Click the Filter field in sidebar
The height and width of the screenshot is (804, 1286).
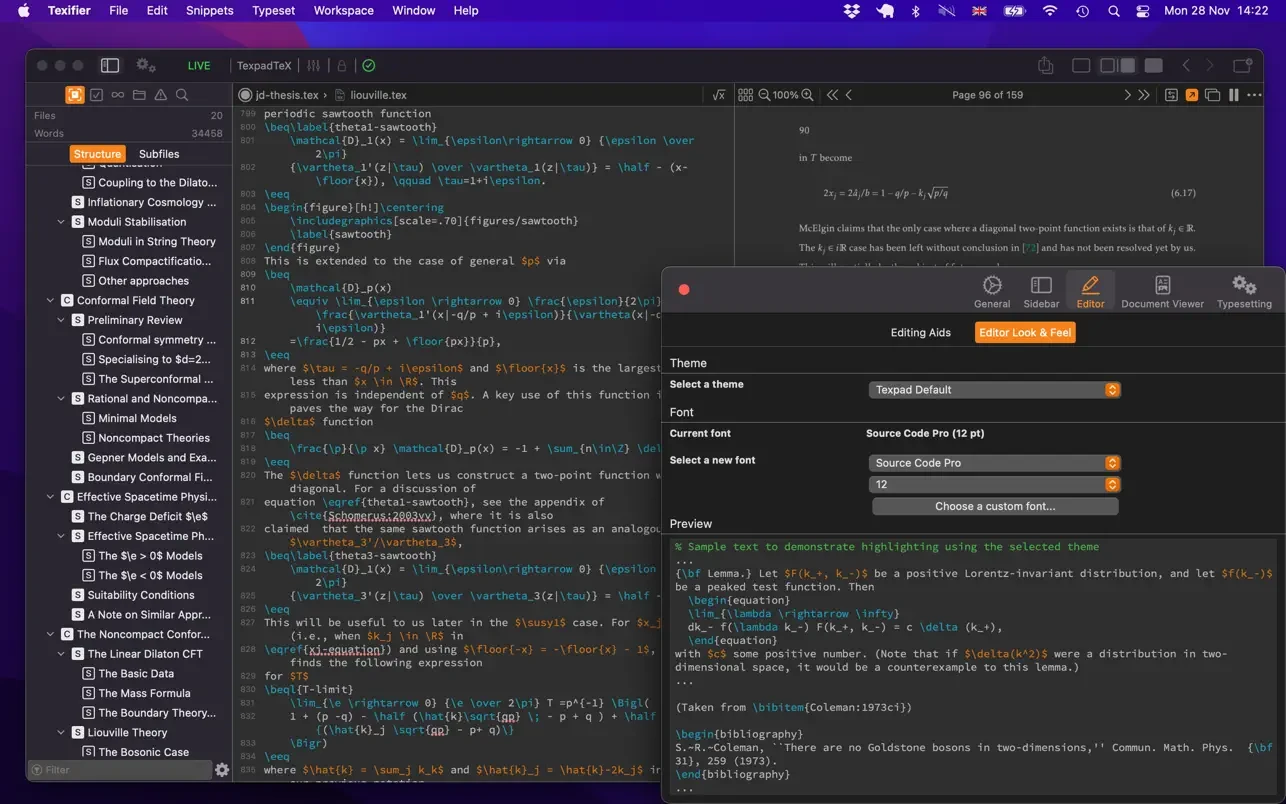point(118,770)
